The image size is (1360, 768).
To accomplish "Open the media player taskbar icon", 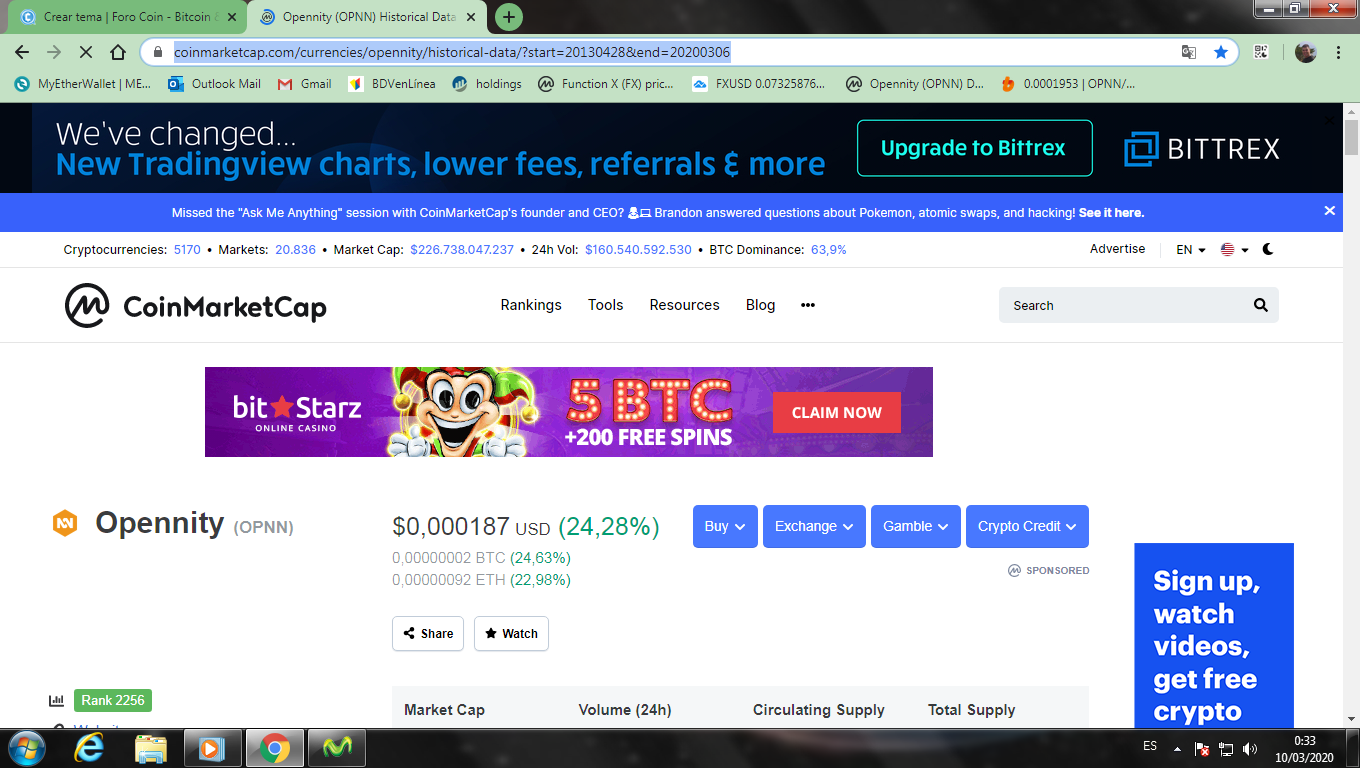I will pos(213,747).
